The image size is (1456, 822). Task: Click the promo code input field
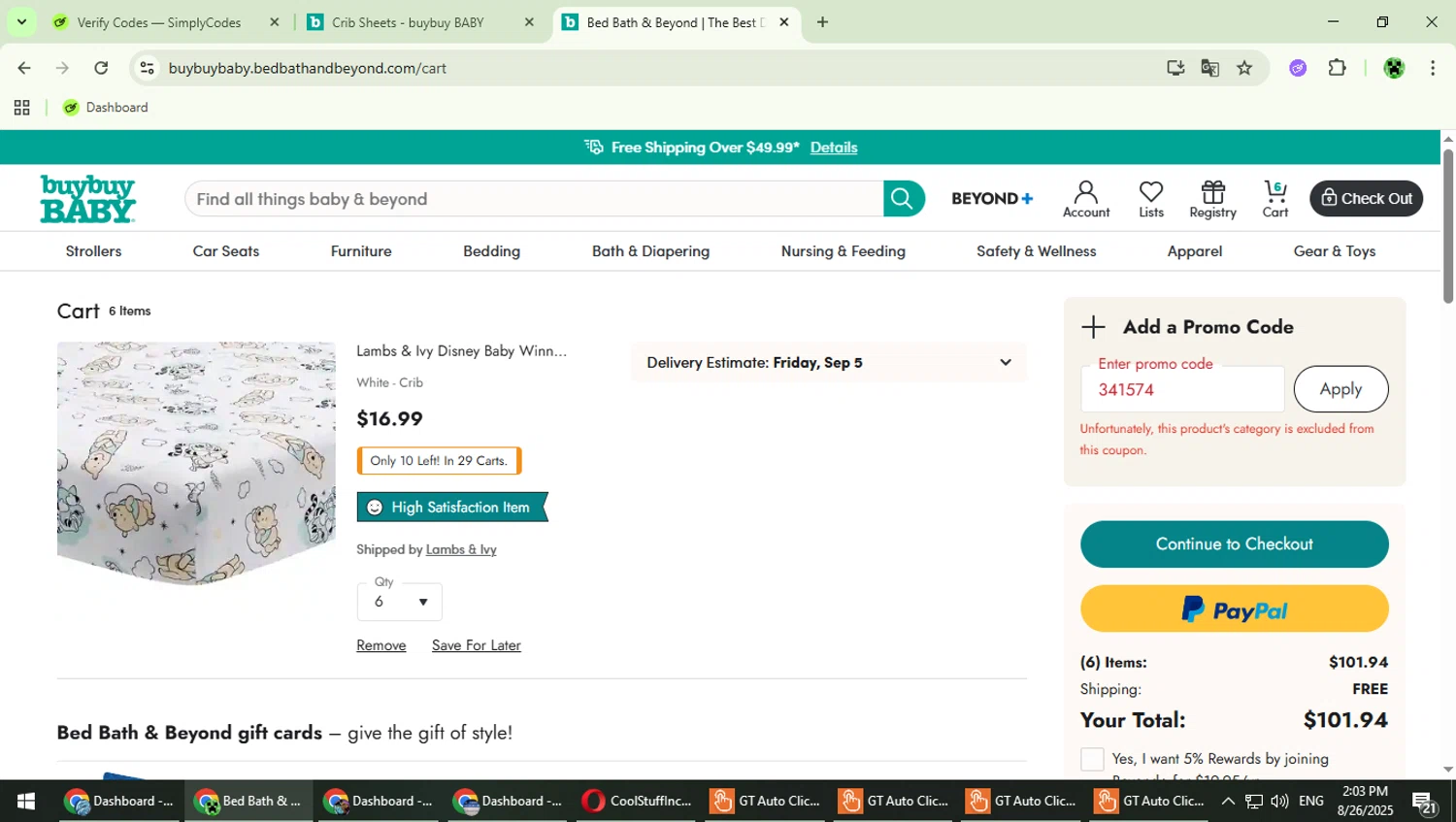(1181, 389)
